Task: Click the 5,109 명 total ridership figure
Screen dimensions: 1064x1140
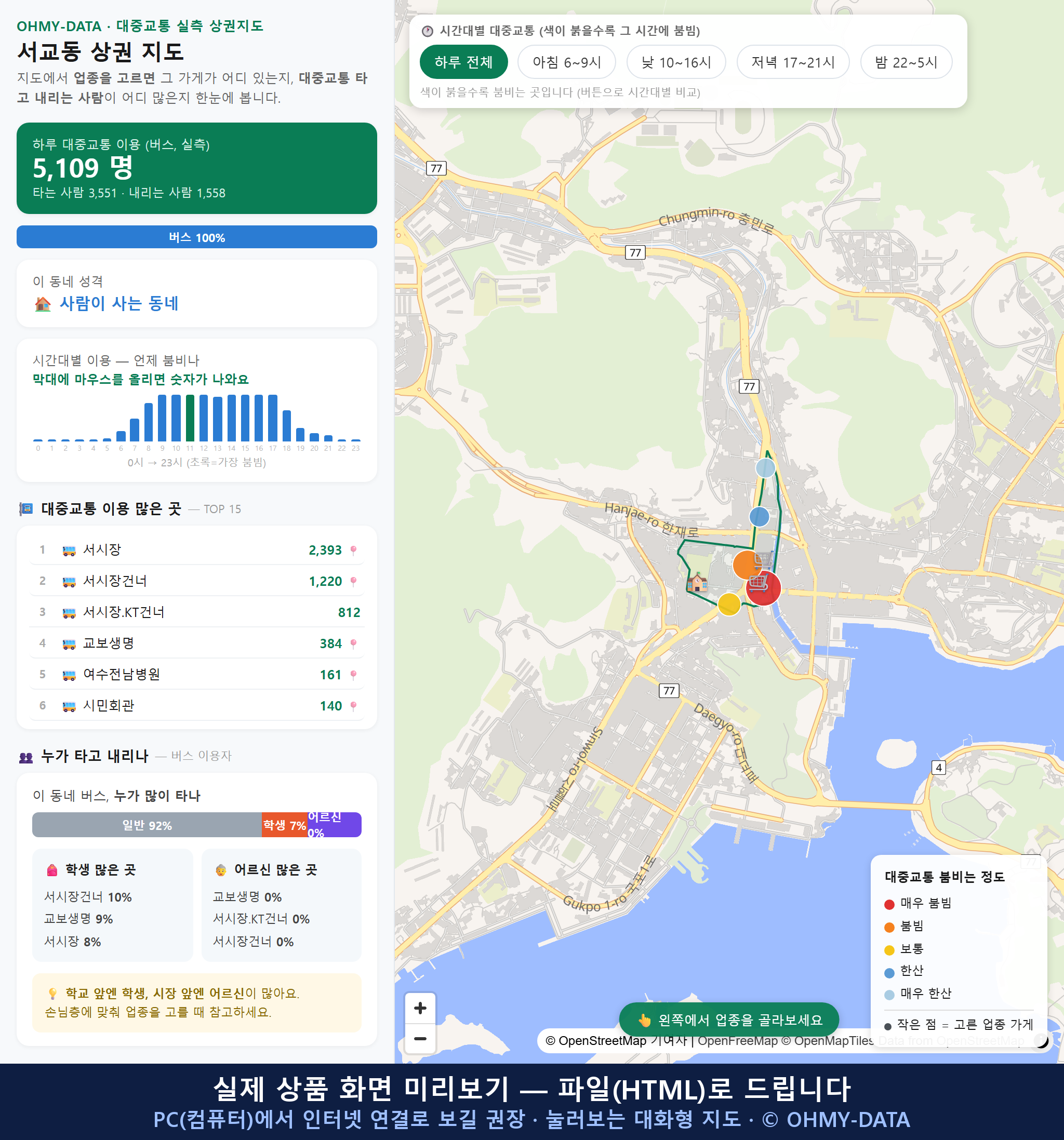Action: point(83,167)
